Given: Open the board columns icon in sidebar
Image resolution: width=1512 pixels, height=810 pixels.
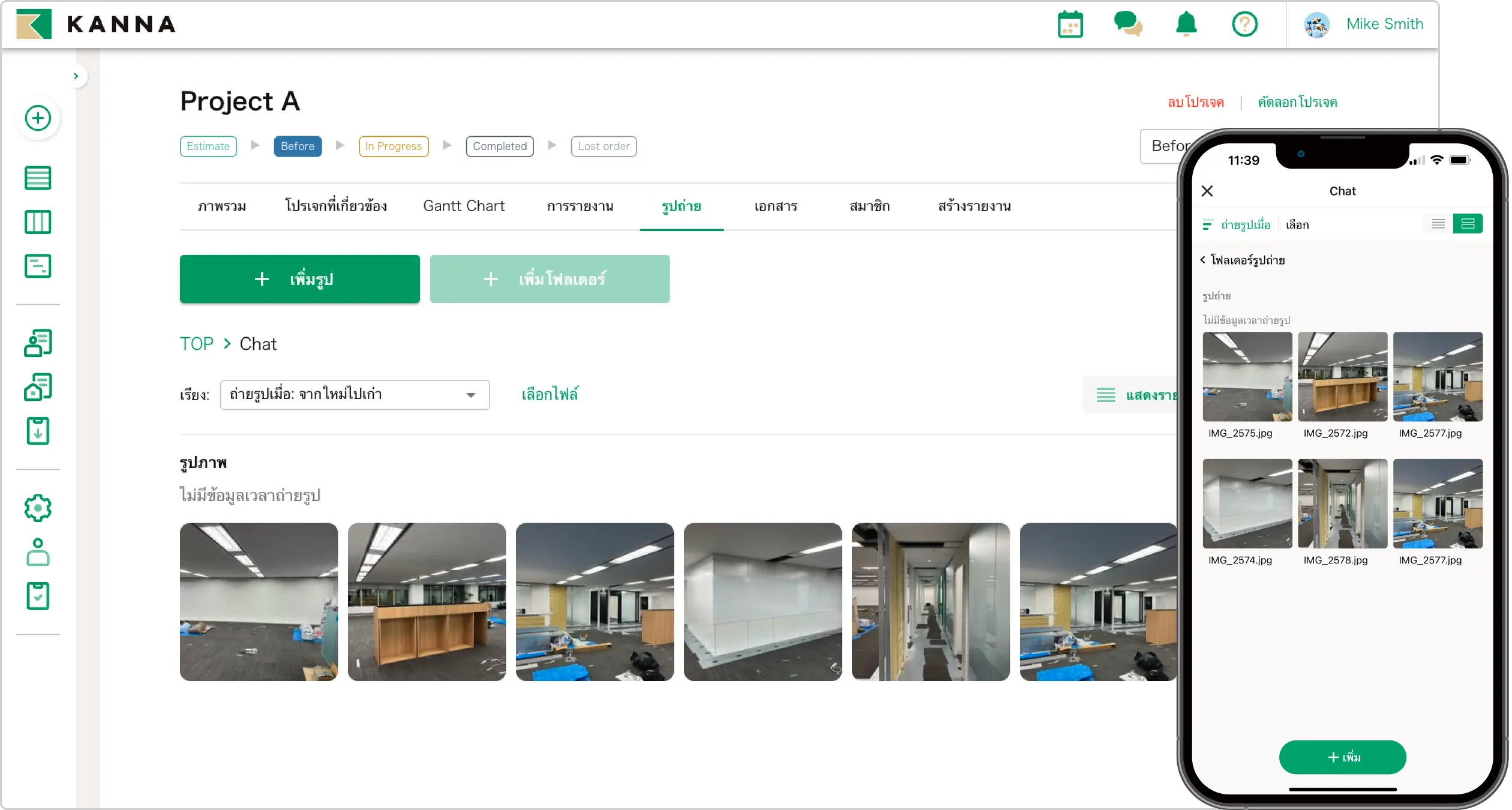Looking at the screenshot, I should [x=38, y=222].
